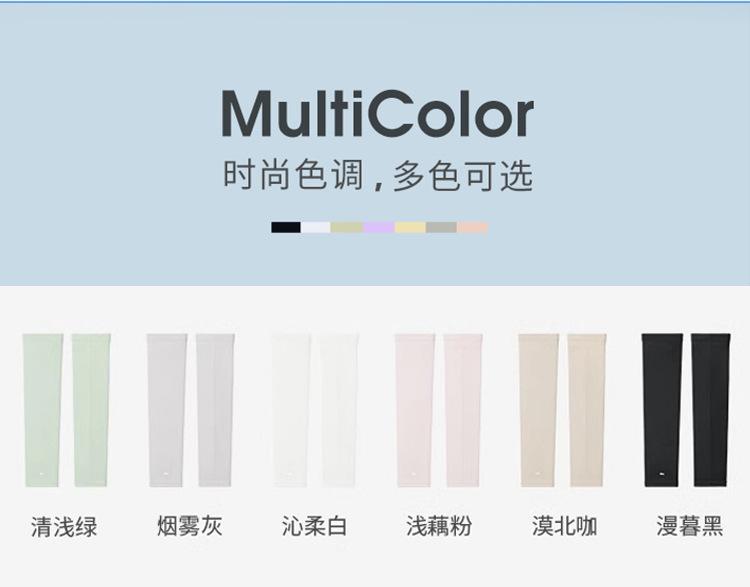750x587 pixels.
Task: Click the 漠北咖 color label
Action: point(564,526)
